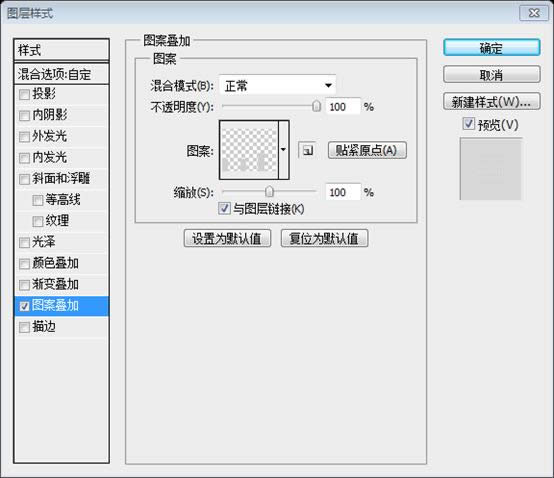Open the 混合模式 dropdown

pos(278,85)
